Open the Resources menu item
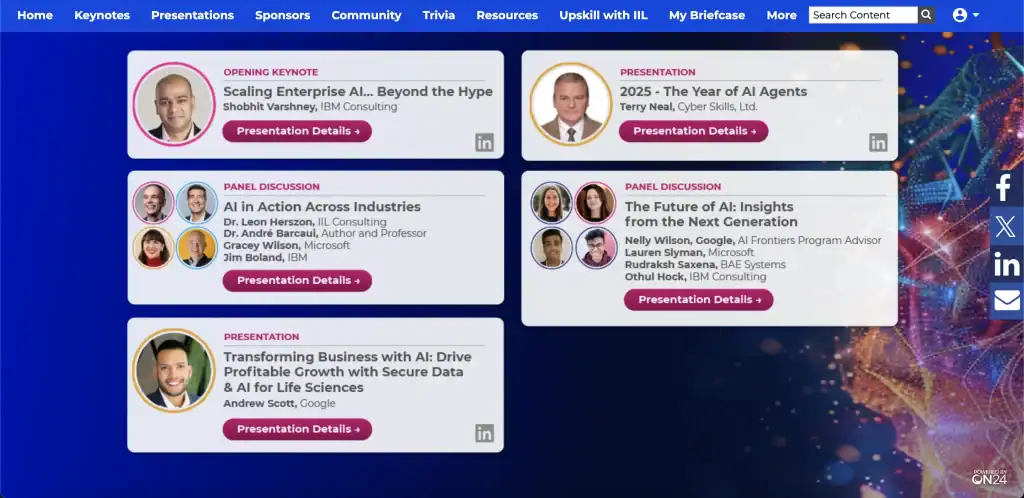Image resolution: width=1024 pixels, height=498 pixels. (x=507, y=15)
